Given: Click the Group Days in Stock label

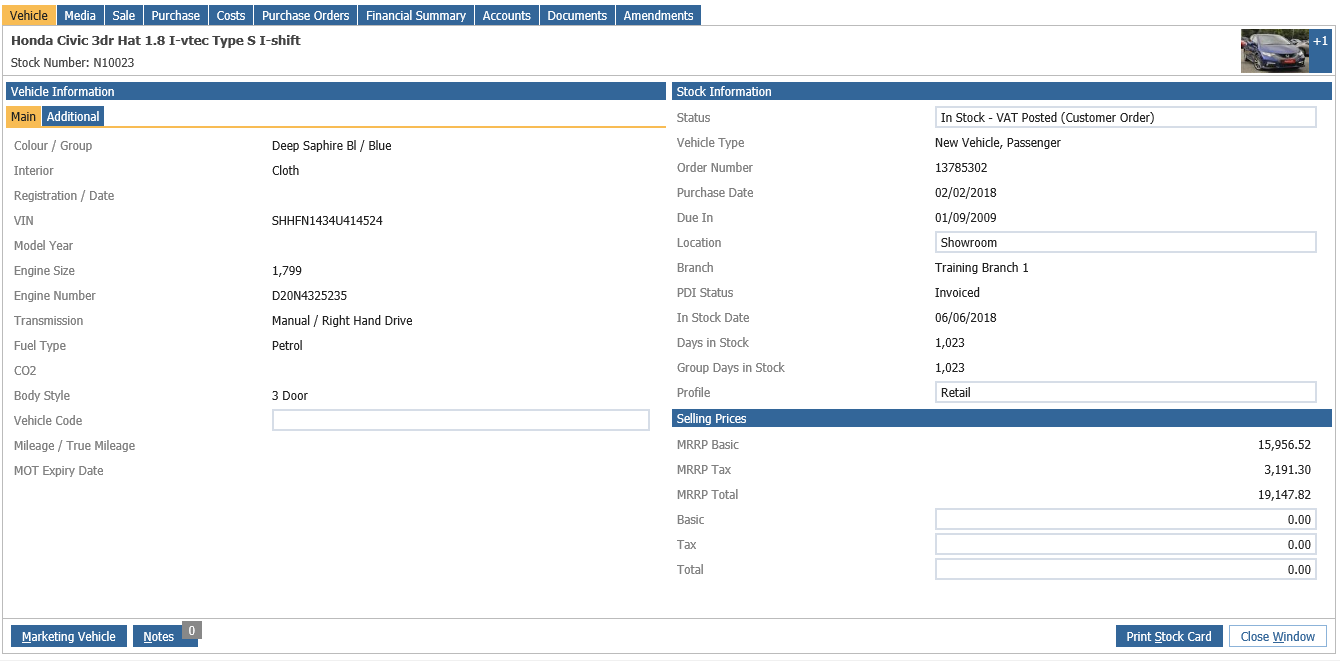Looking at the screenshot, I should (731, 368).
